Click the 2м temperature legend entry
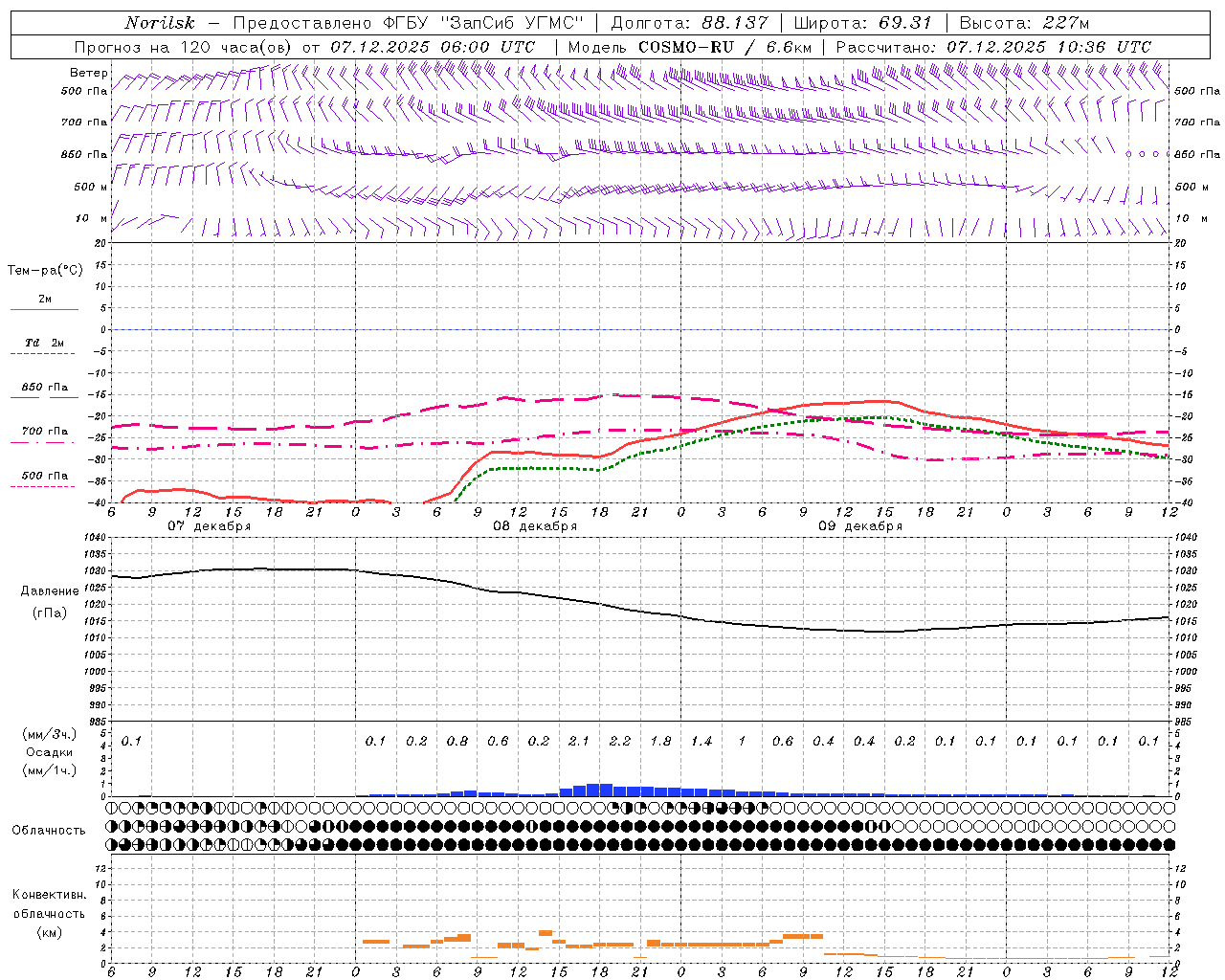 tap(45, 300)
